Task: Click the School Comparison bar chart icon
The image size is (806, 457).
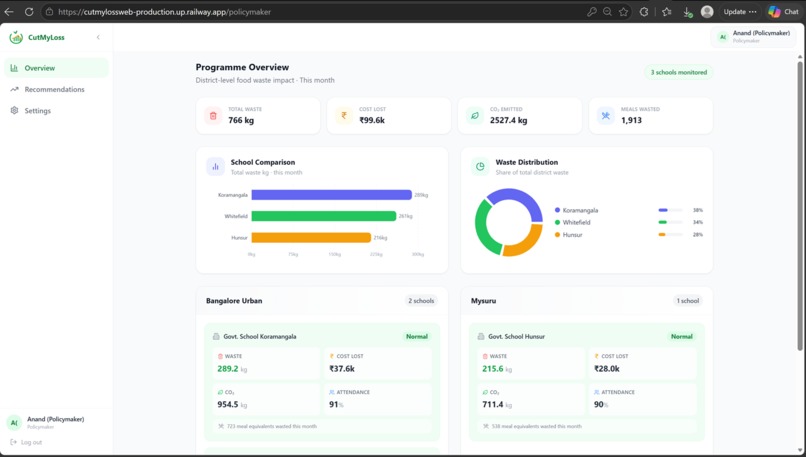Action: click(215, 167)
